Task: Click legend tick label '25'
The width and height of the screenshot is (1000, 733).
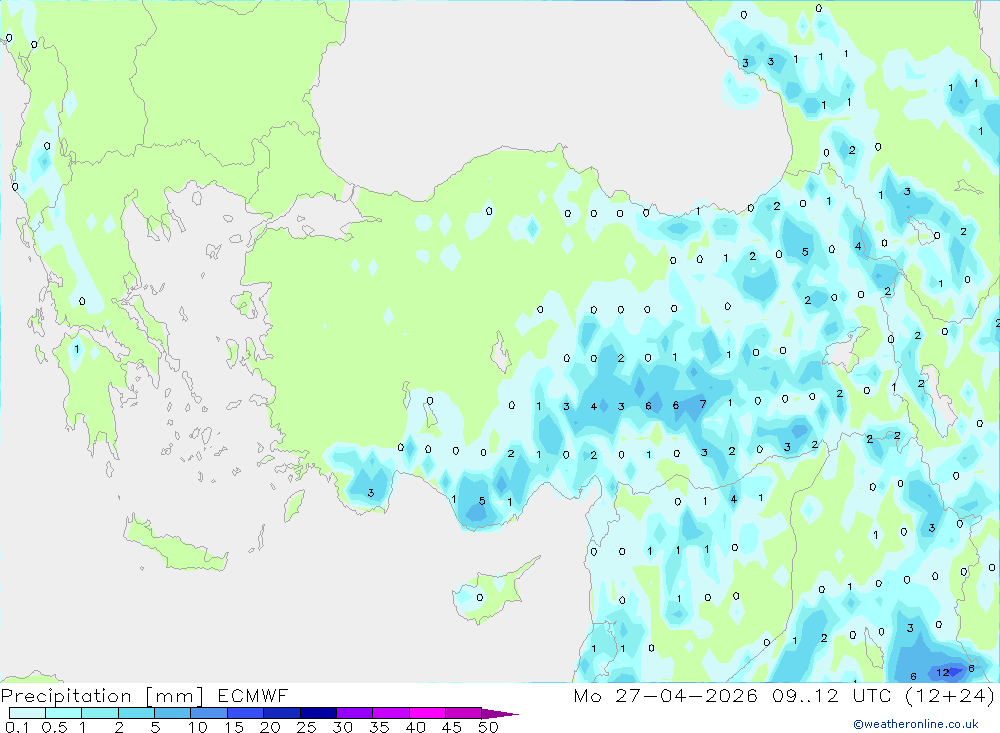Action: [306, 727]
